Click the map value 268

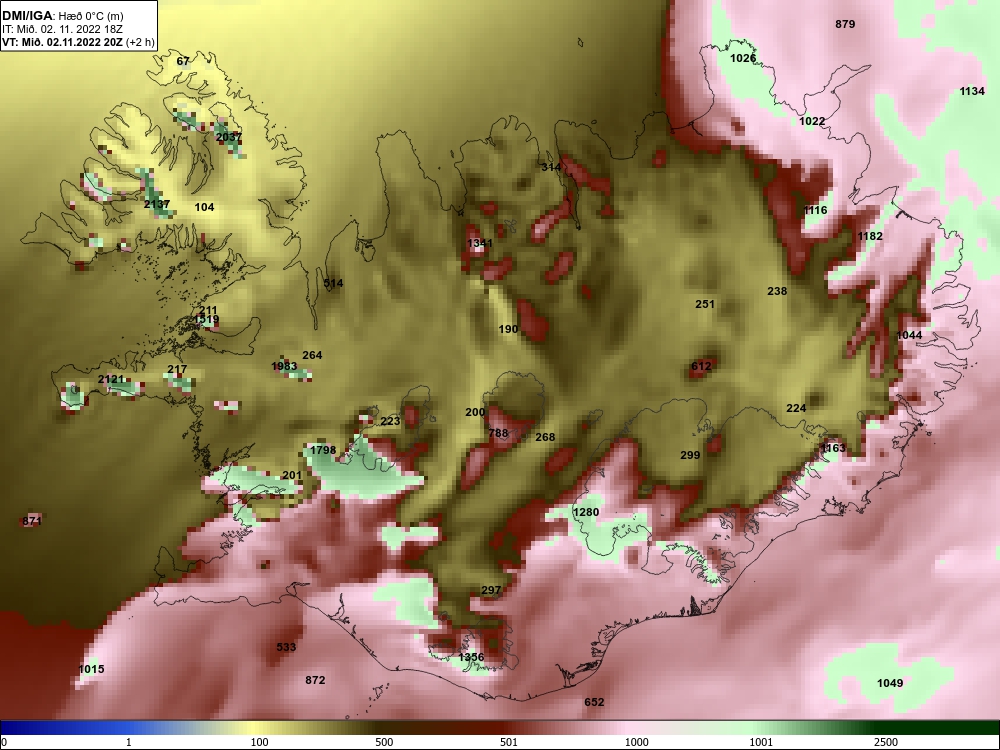click(545, 438)
